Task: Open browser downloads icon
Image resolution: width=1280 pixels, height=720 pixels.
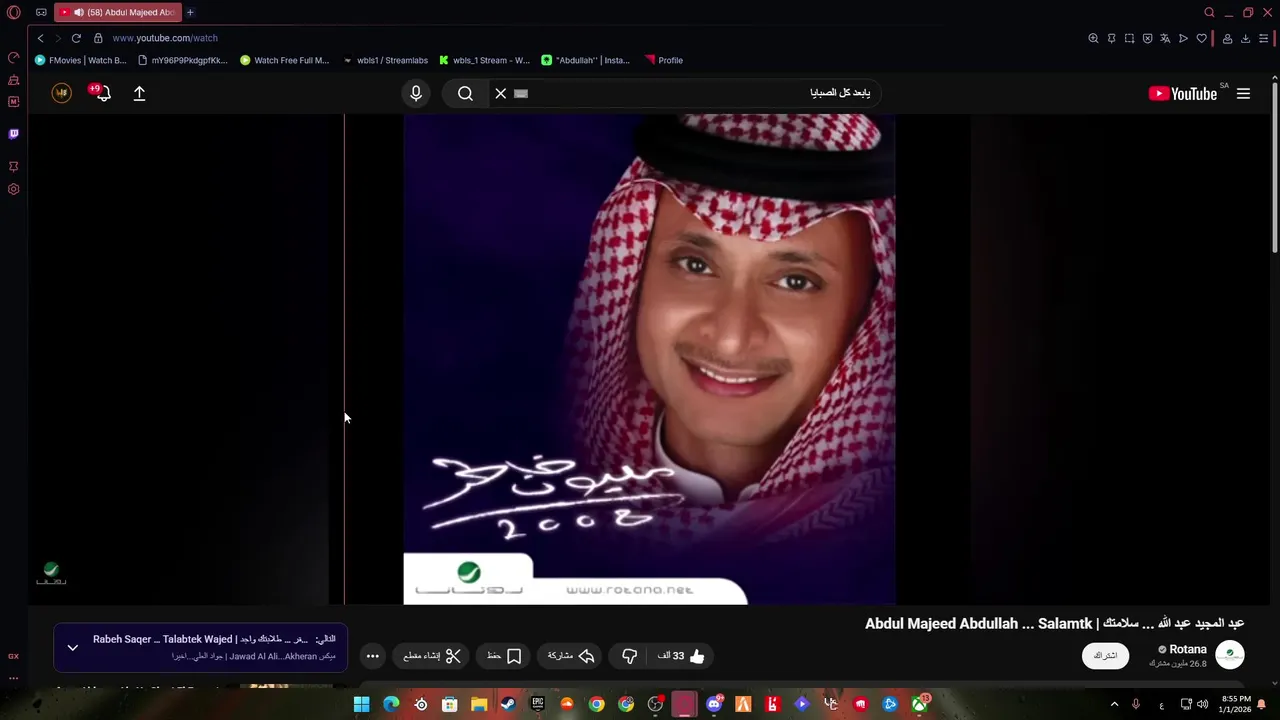Action: (1245, 38)
